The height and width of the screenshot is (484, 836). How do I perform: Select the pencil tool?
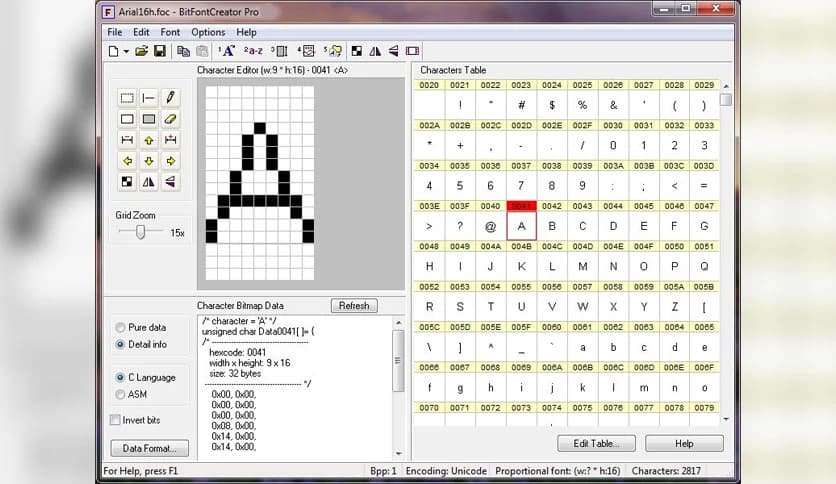point(170,98)
